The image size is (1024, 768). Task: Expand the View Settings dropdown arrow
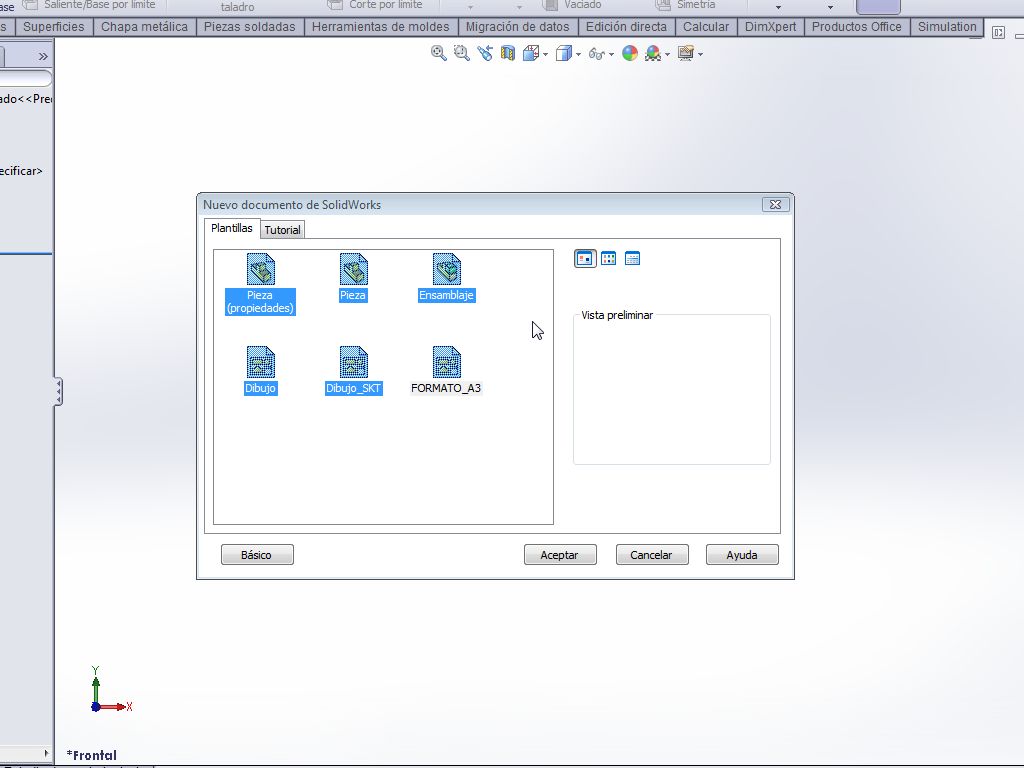click(701, 55)
